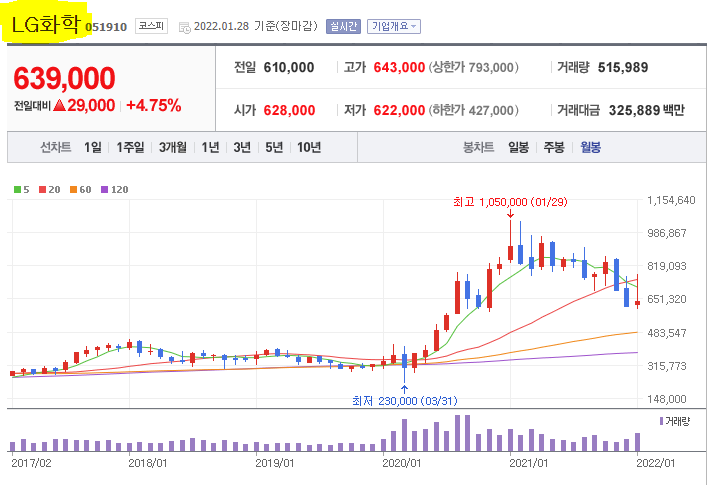The height and width of the screenshot is (485, 707).
Task: Click the red 20 moving average swatch
Action: click(x=43, y=190)
